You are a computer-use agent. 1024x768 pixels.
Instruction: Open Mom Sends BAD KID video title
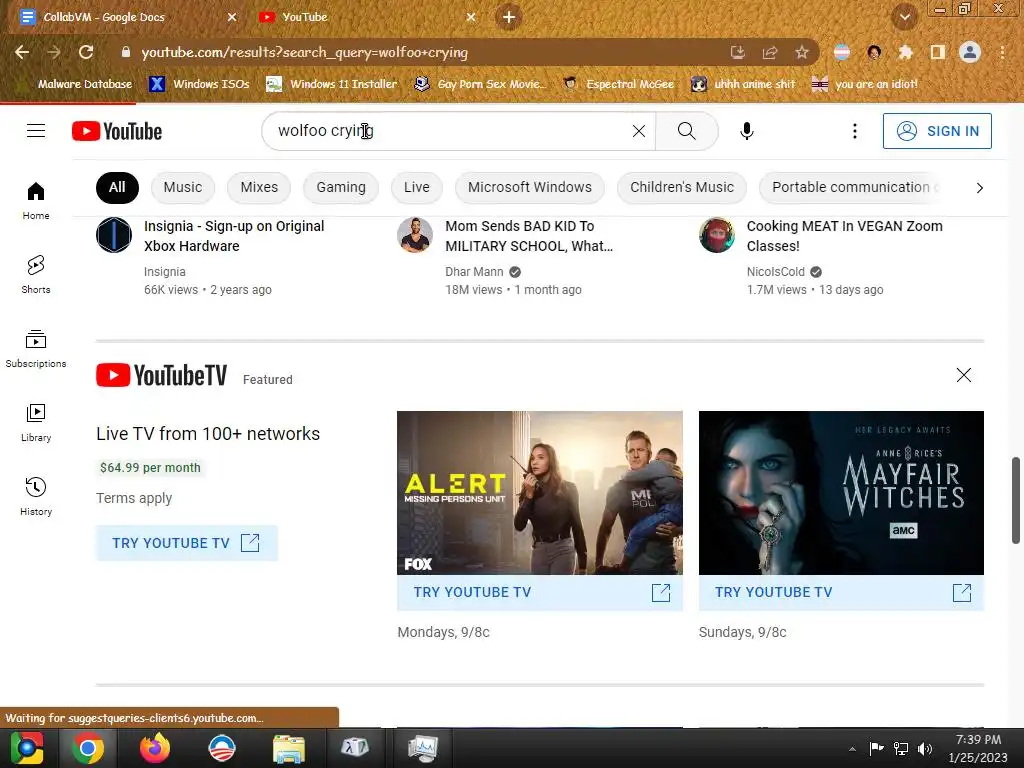click(529, 236)
